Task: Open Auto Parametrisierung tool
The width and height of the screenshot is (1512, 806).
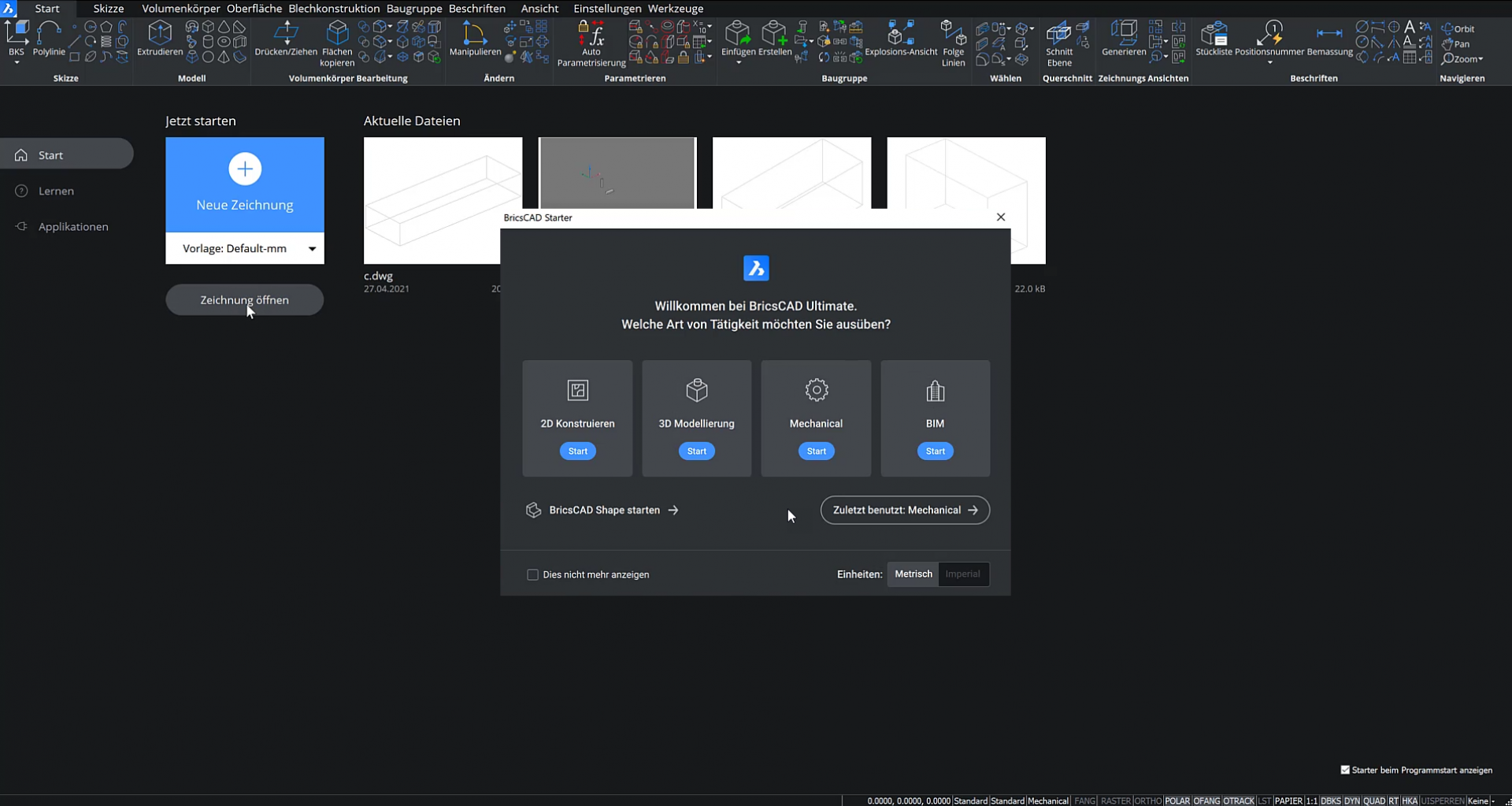Action: click(x=591, y=44)
